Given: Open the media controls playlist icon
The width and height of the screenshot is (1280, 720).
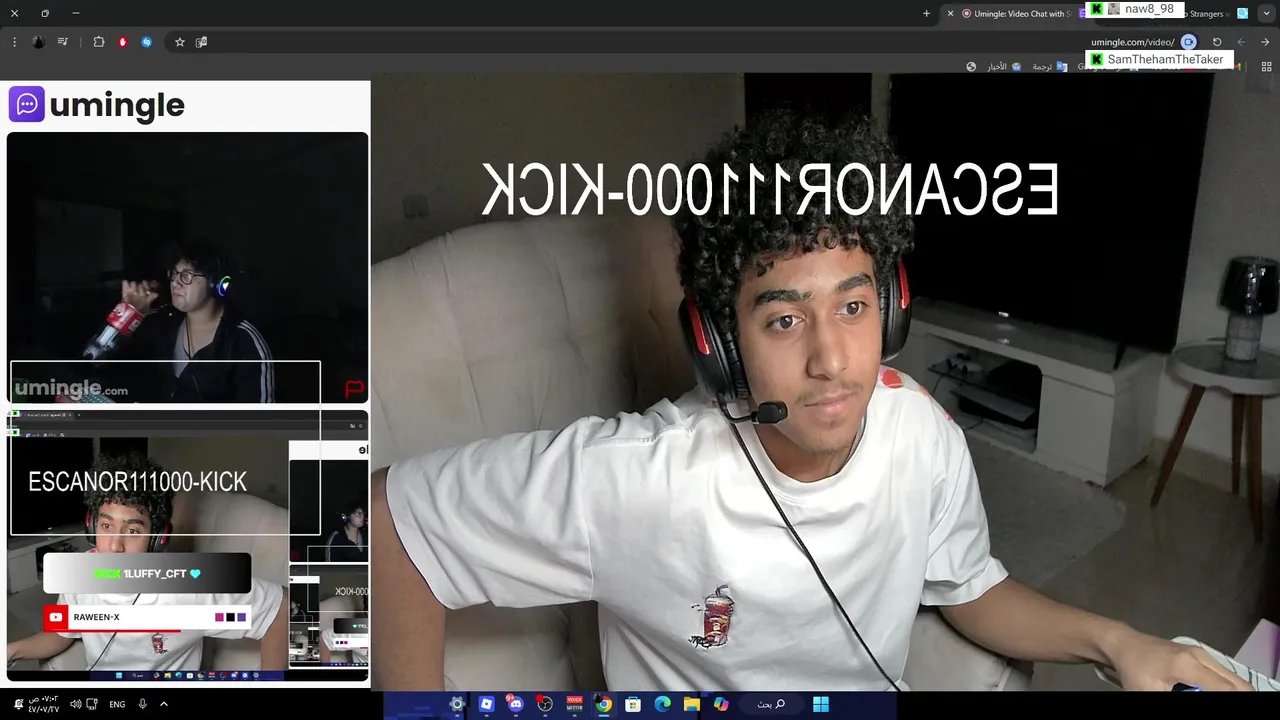Looking at the screenshot, I should click(63, 42).
